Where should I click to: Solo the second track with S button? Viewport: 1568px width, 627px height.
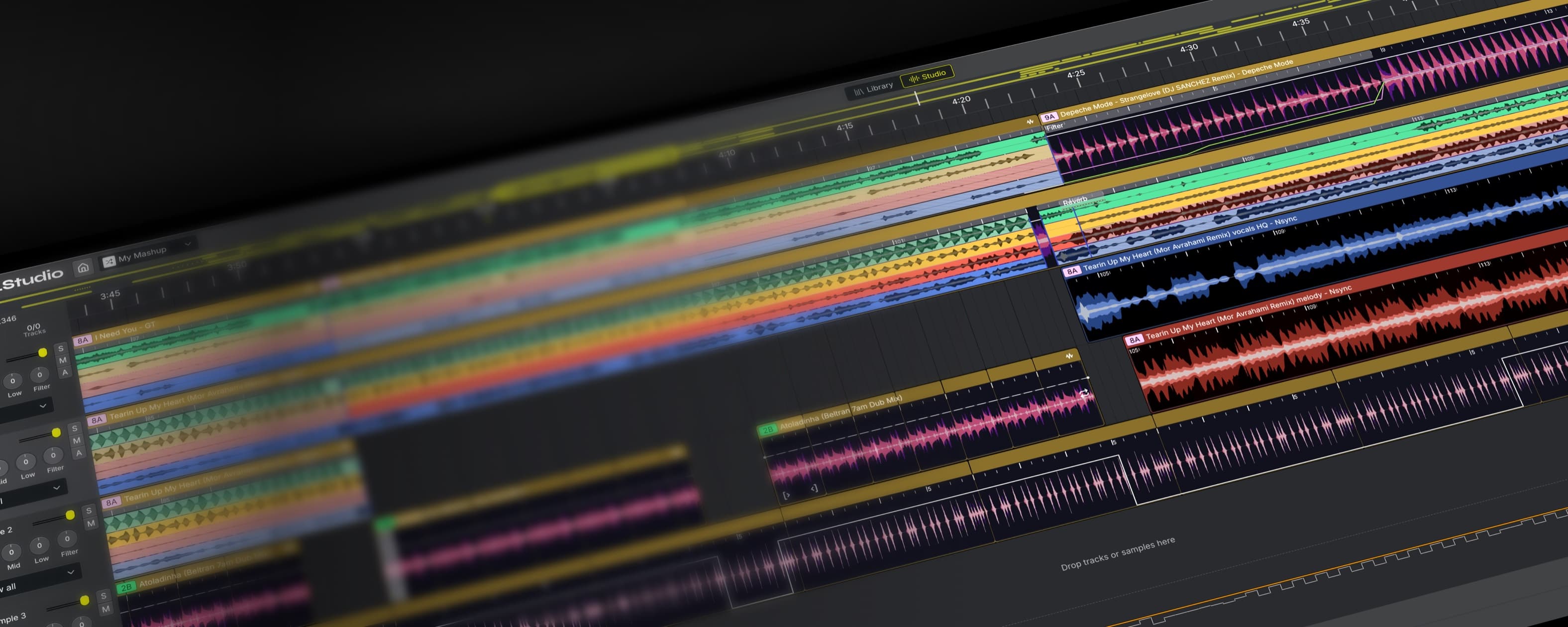[74, 428]
